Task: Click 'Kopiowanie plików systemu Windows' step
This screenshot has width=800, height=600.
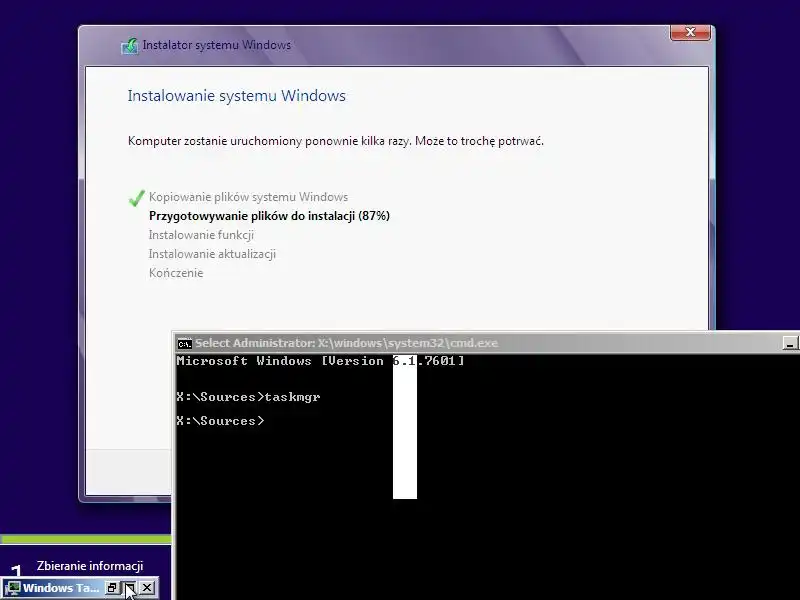Action: point(248,197)
